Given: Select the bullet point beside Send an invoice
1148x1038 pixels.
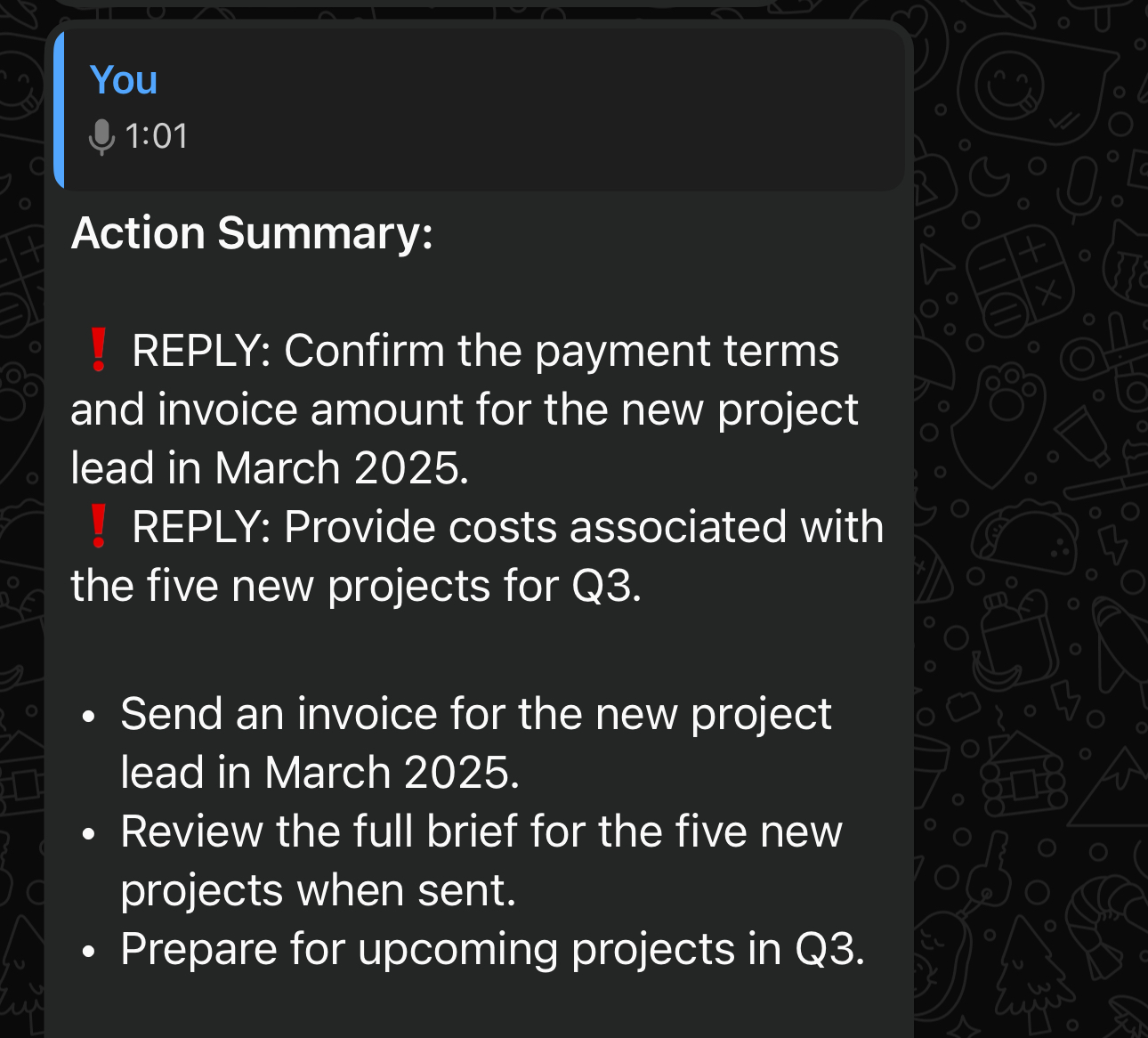Looking at the screenshot, I should coord(88,715).
